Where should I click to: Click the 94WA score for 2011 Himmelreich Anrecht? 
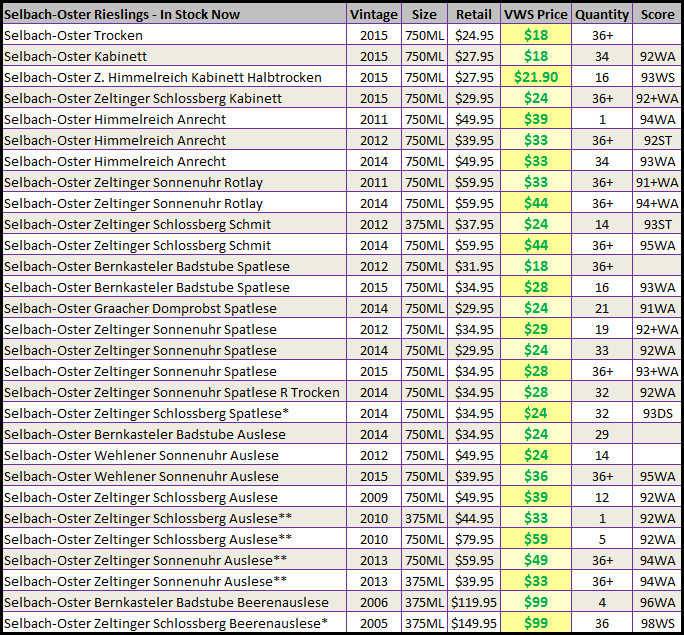[x=657, y=119]
